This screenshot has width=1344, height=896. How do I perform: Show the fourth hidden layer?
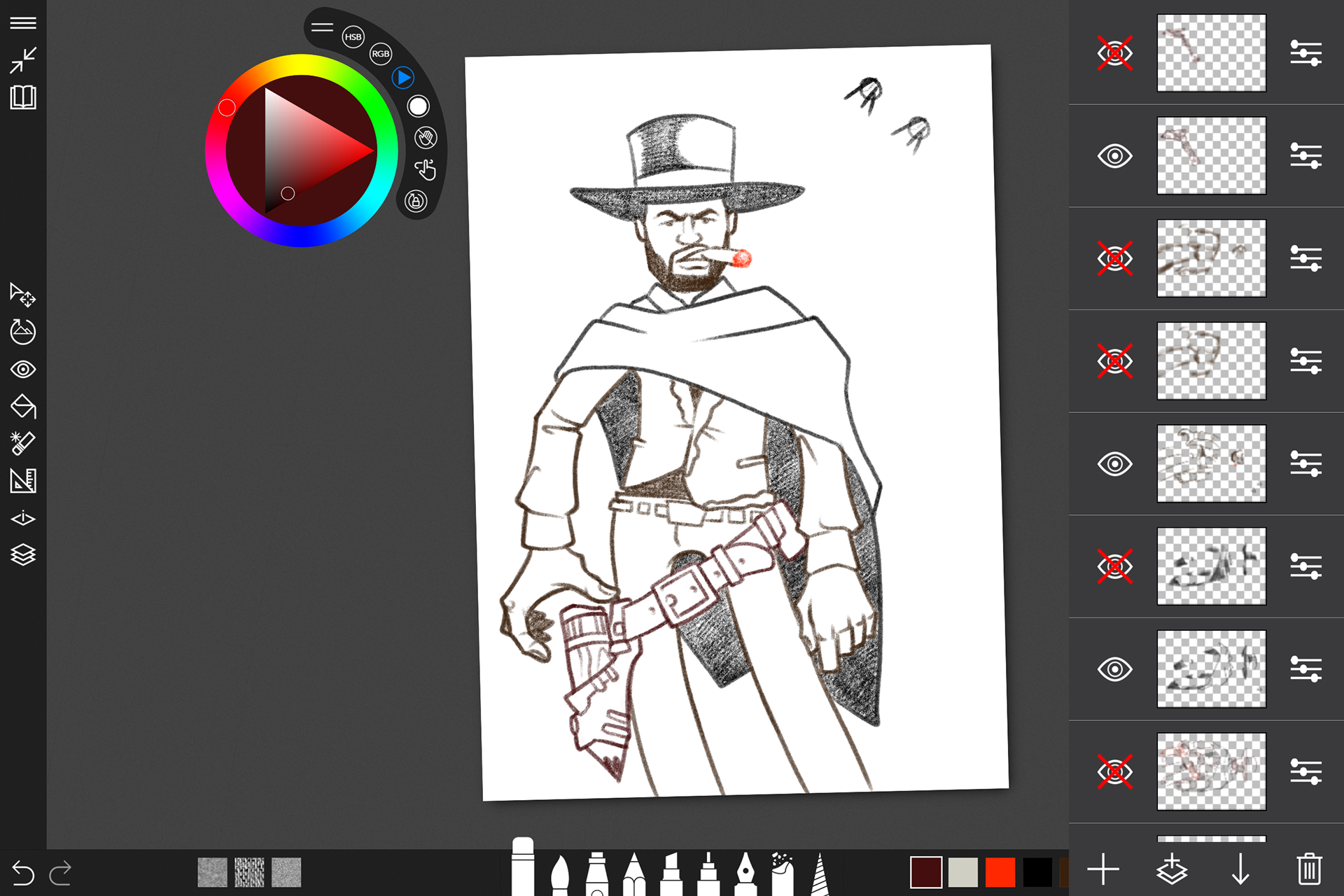click(1115, 361)
